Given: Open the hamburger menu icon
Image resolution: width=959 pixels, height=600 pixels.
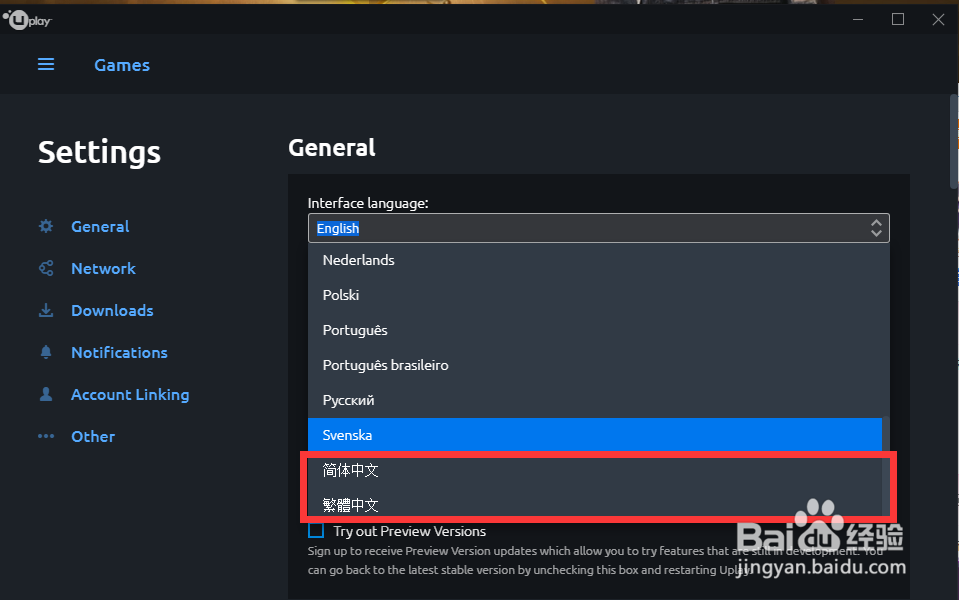Looking at the screenshot, I should tap(46, 65).
